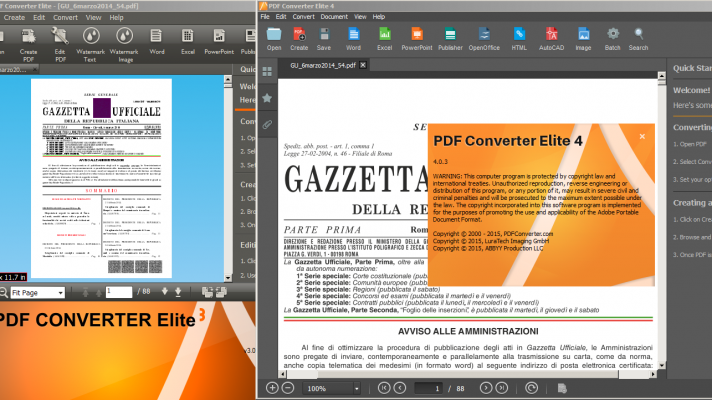Click page number field in Elite 3
The width and height of the screenshot is (712, 400).
coord(119,292)
